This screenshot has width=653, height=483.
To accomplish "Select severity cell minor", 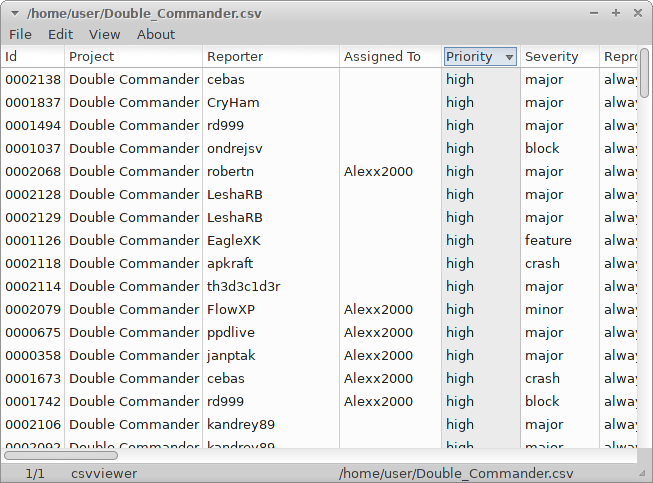I will click(544, 309).
